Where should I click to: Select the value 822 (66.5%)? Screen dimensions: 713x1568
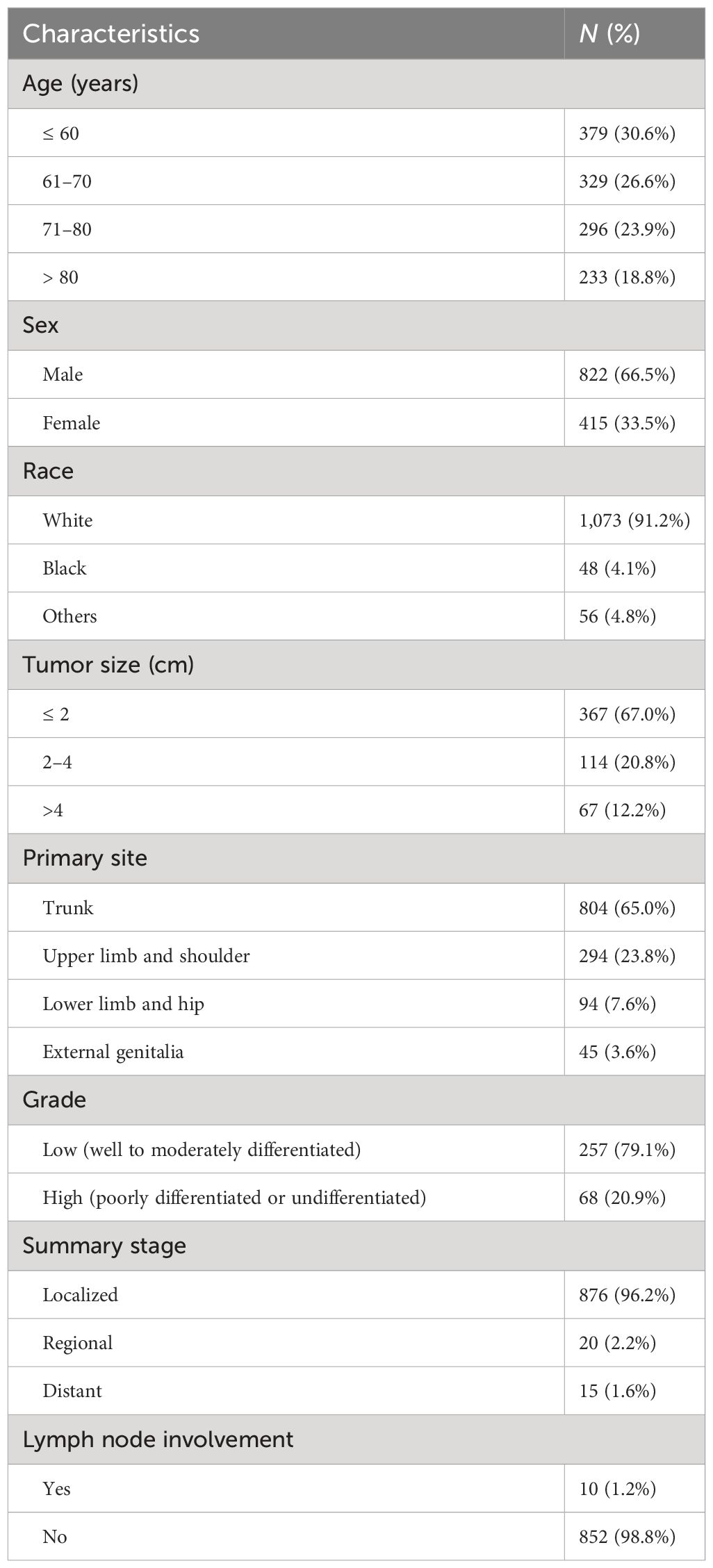[x=627, y=374]
